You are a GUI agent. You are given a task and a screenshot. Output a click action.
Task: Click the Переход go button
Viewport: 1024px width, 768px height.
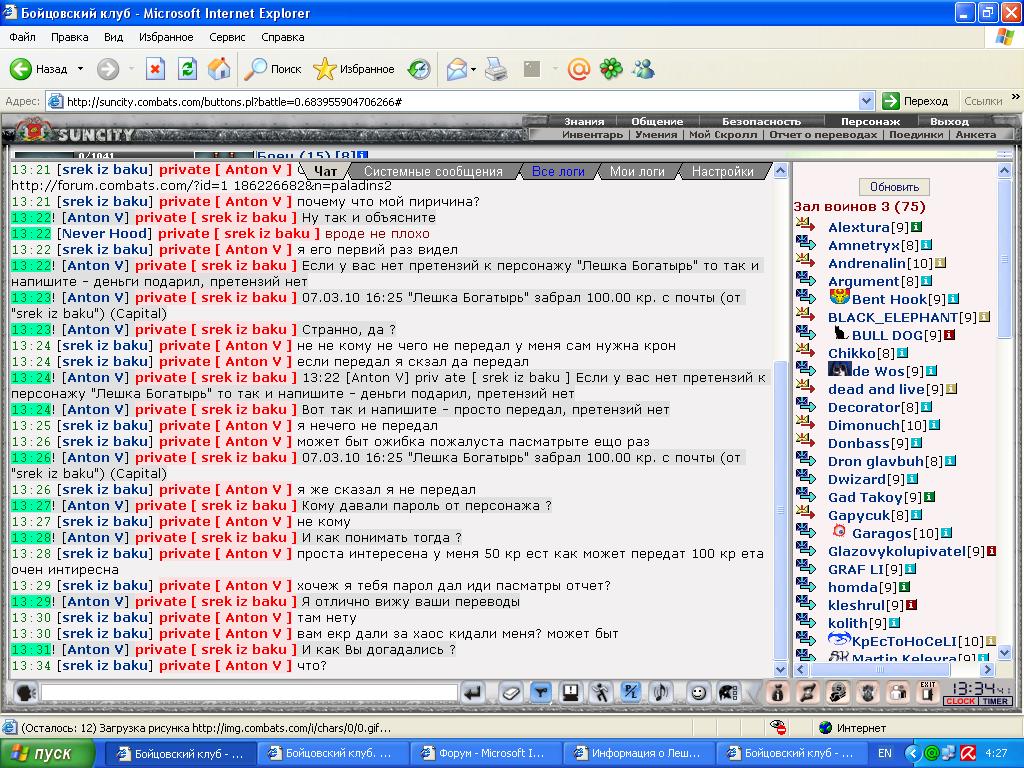(x=916, y=101)
